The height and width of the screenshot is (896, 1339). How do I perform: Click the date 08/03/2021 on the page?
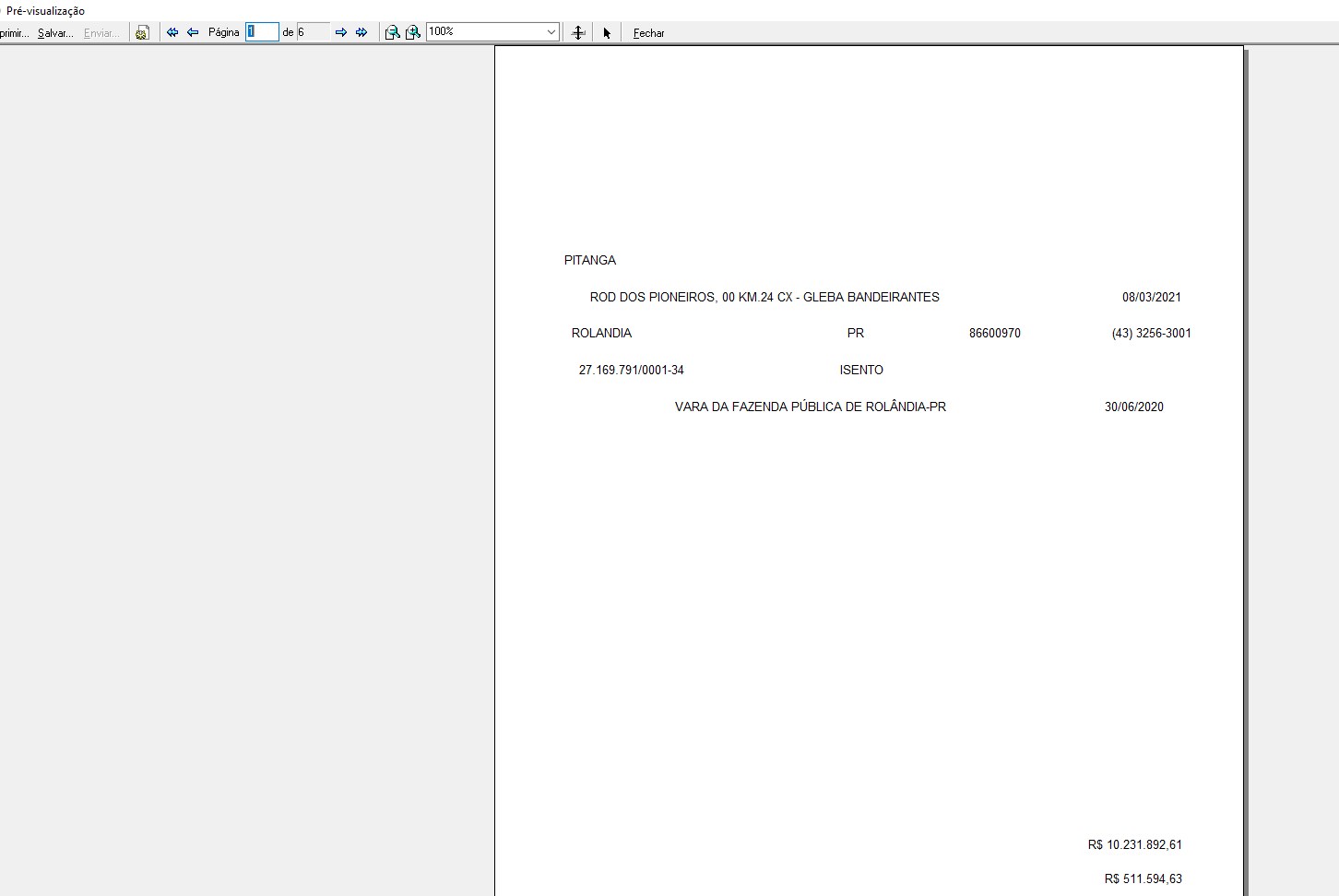click(1151, 297)
